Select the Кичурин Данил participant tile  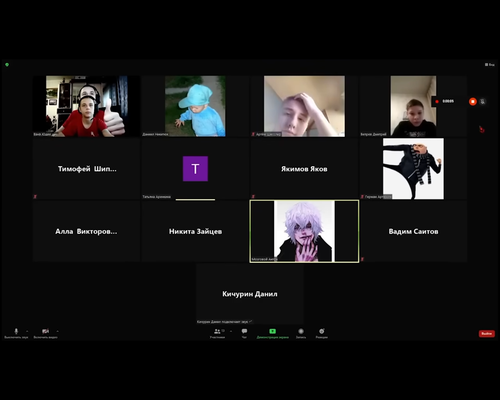click(x=250, y=294)
